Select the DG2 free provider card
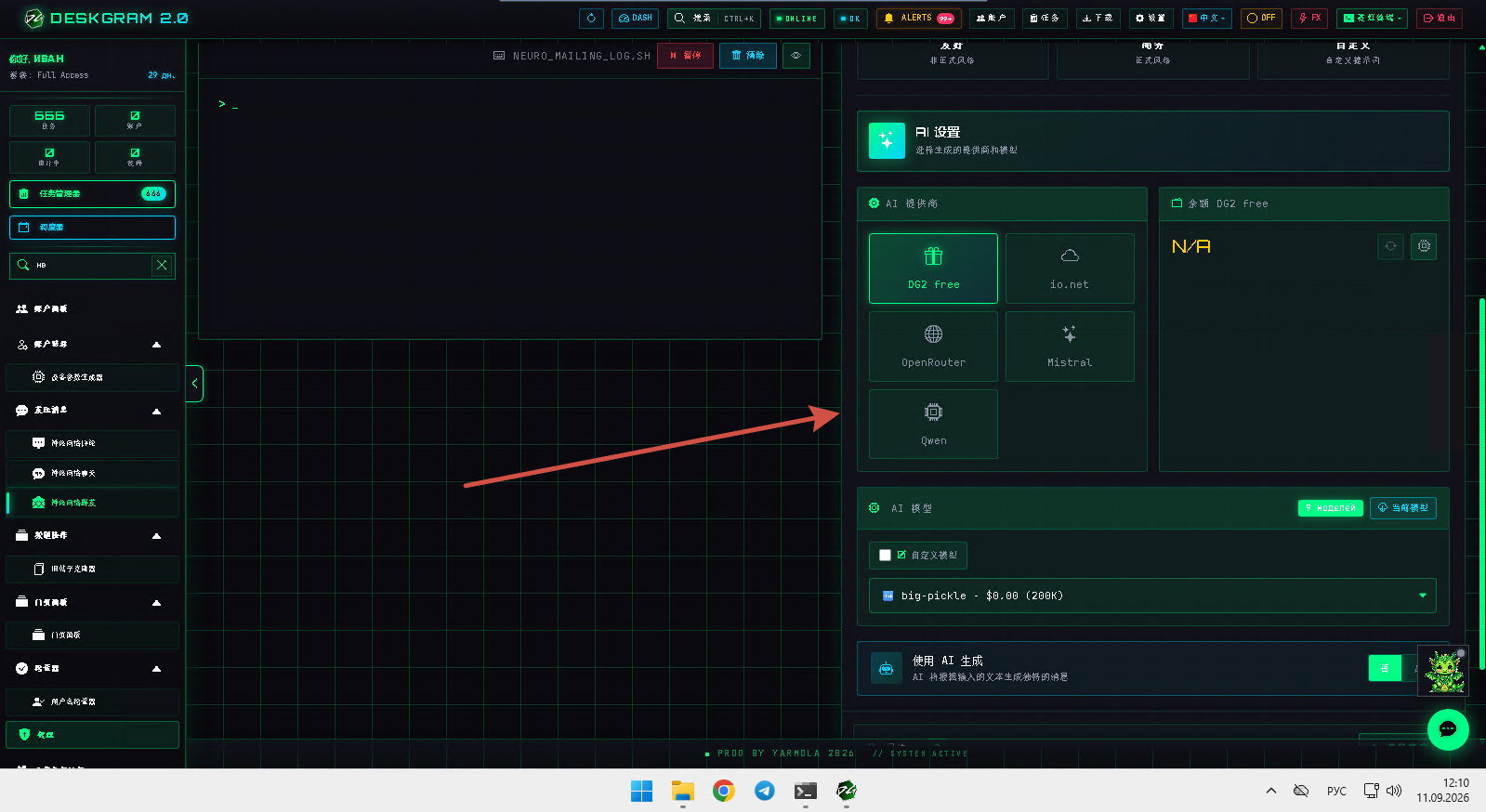 coord(933,268)
